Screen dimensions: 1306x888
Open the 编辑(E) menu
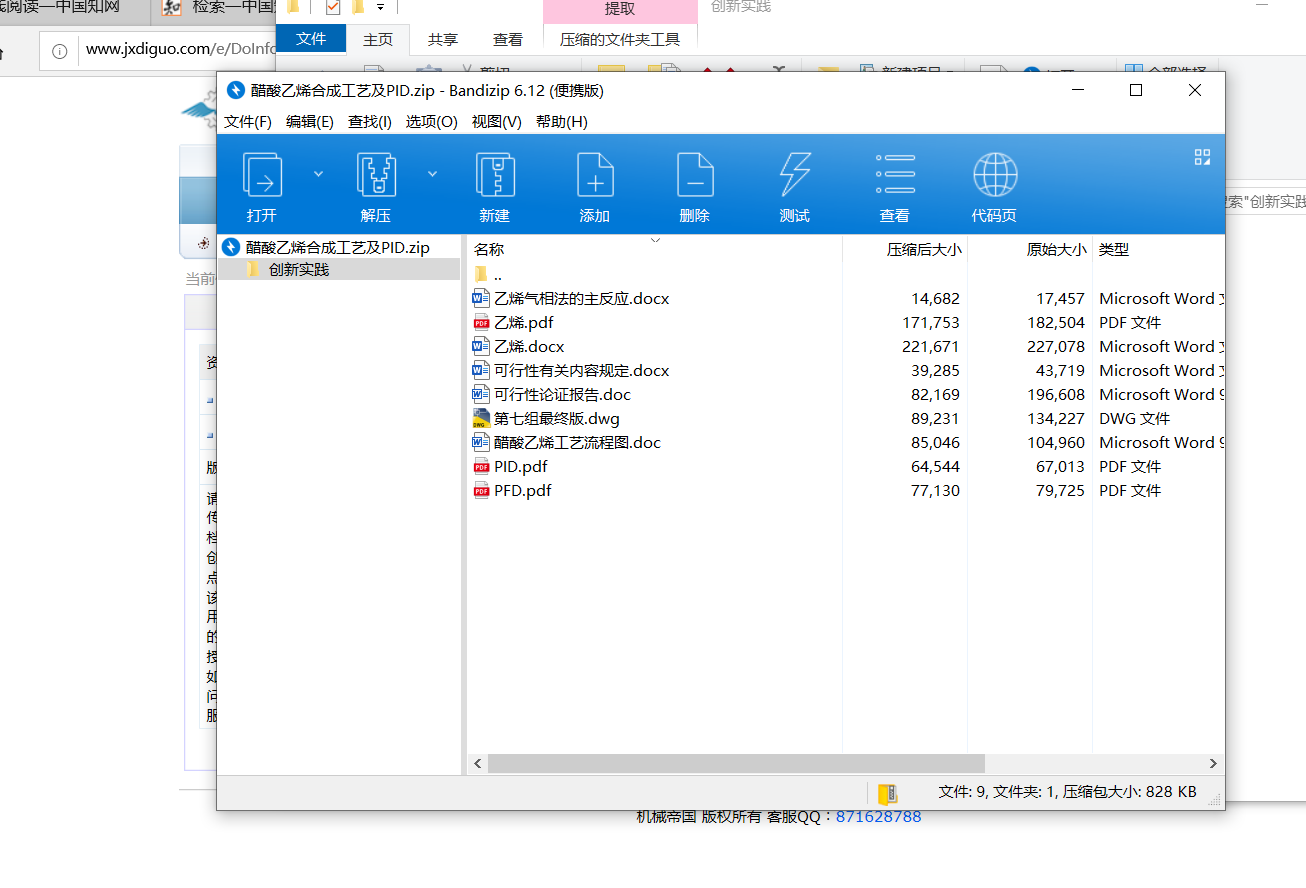coord(310,122)
